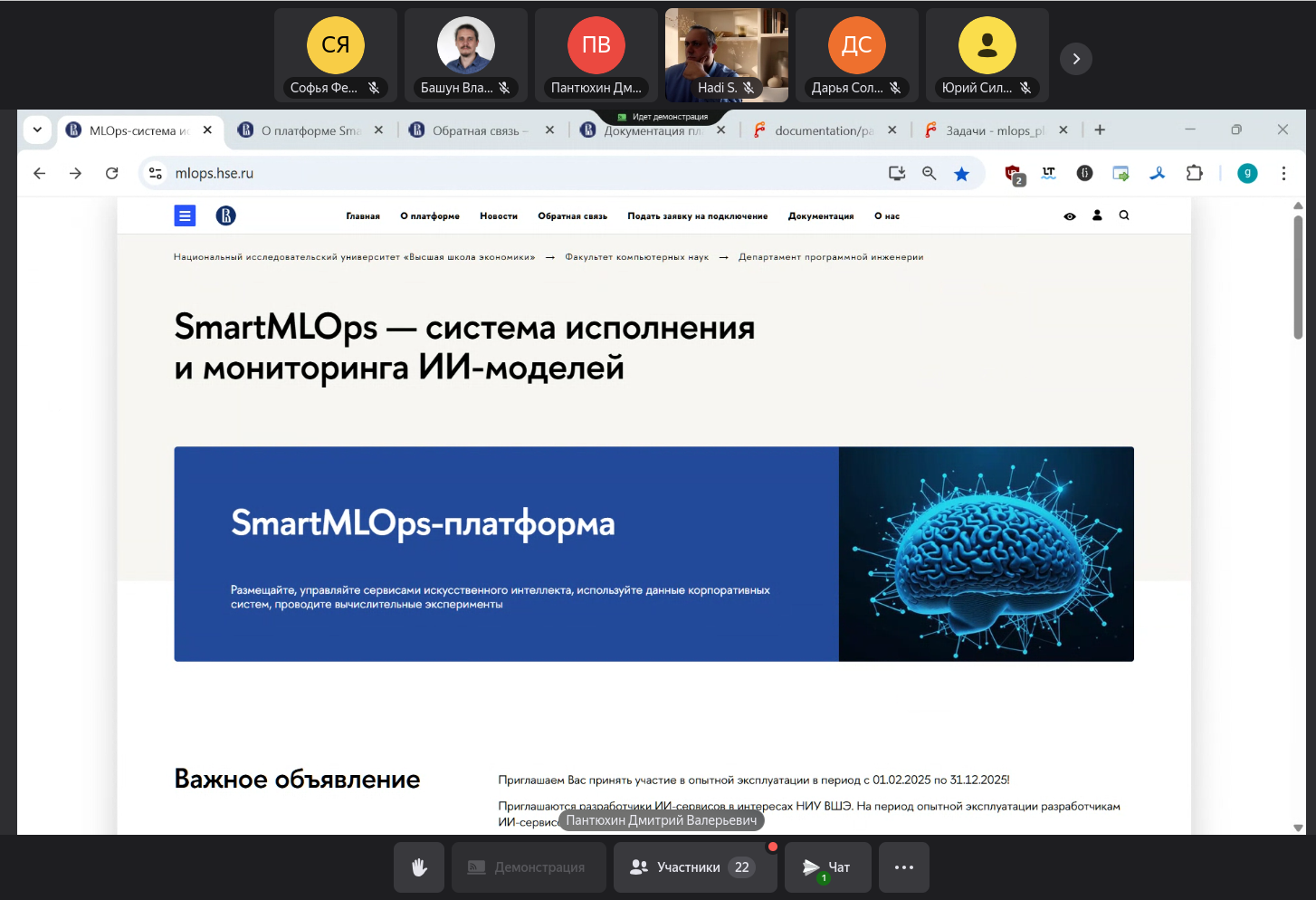The width and height of the screenshot is (1316, 900).
Task: Open the Chrome profile avatar
Action: [1247, 173]
